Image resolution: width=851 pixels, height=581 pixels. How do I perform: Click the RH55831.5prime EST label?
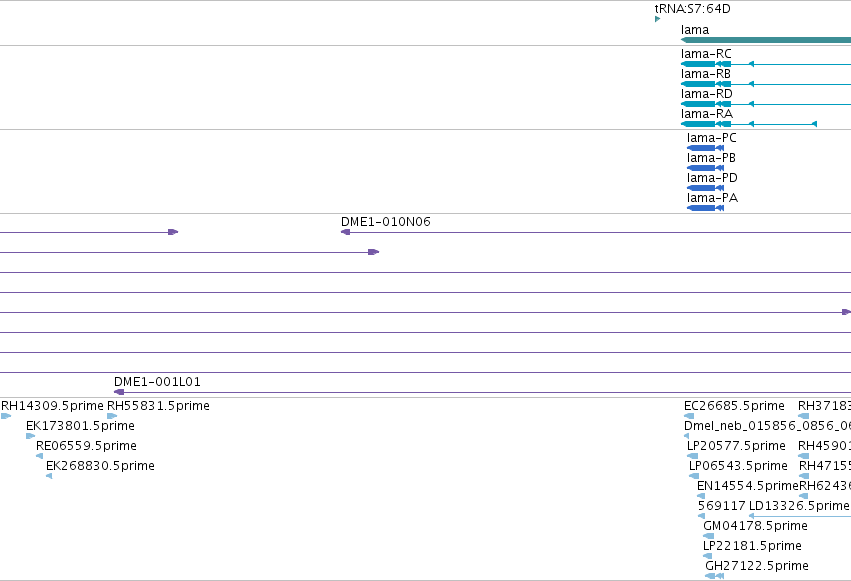158,406
